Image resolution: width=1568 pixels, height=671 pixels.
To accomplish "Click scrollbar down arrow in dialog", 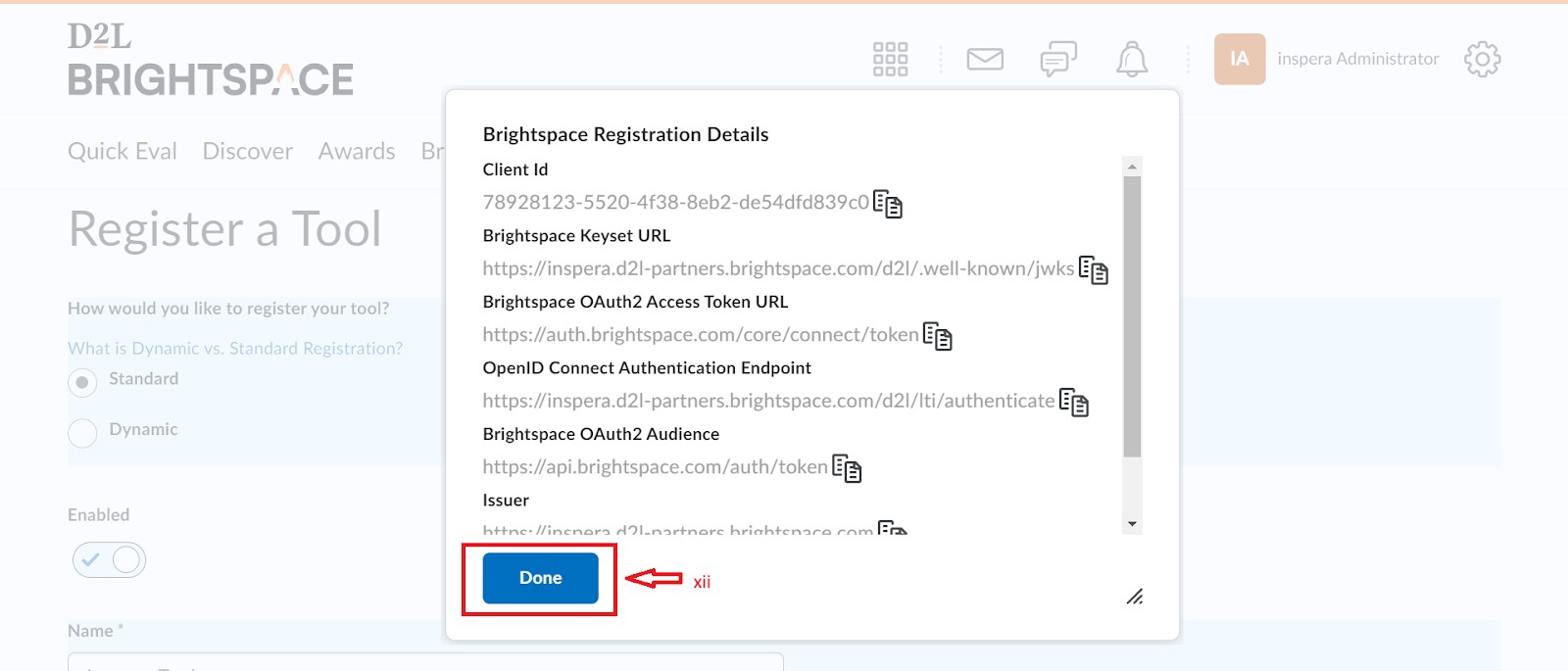I will tap(1132, 524).
